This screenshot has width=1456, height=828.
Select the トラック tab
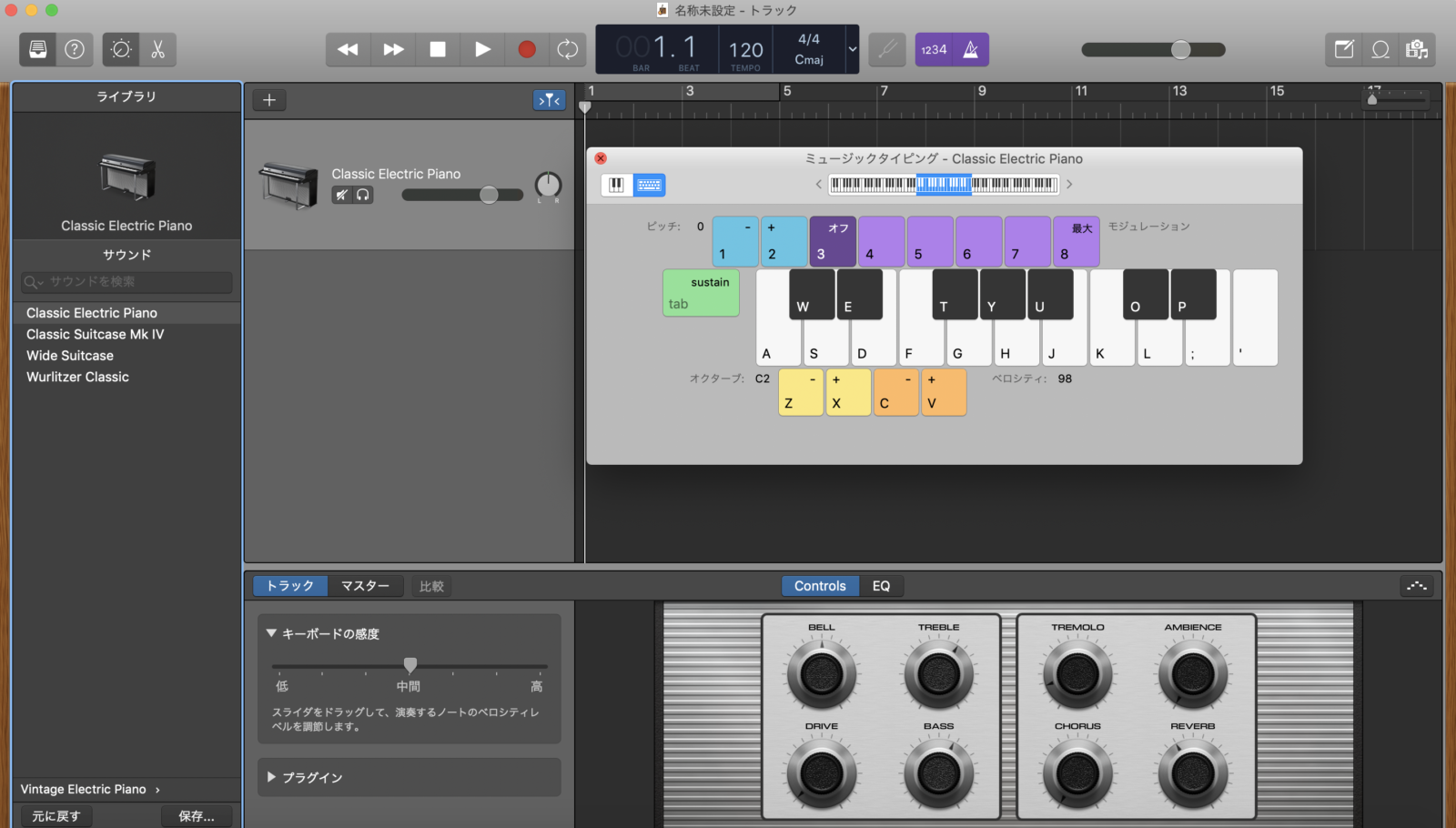point(290,586)
